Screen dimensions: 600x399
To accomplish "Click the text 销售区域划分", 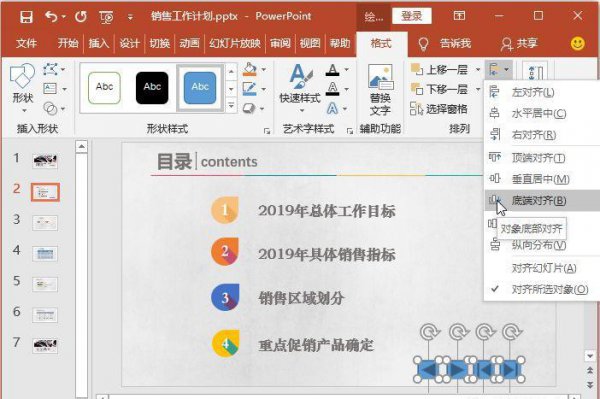I will coord(301,298).
